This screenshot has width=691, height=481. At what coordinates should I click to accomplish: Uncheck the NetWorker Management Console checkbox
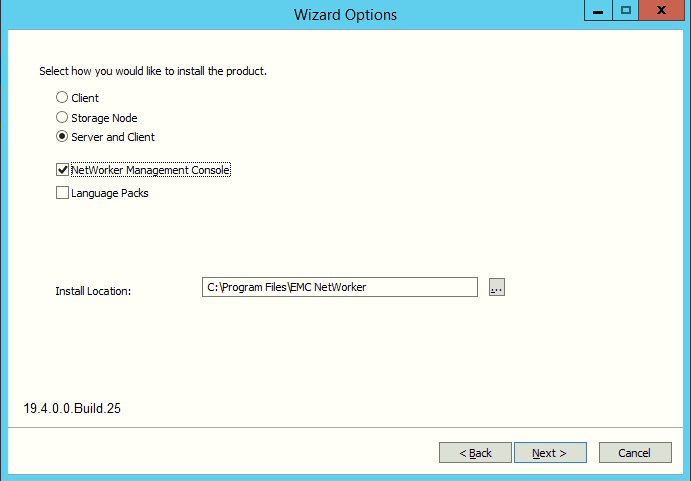[x=63, y=171]
